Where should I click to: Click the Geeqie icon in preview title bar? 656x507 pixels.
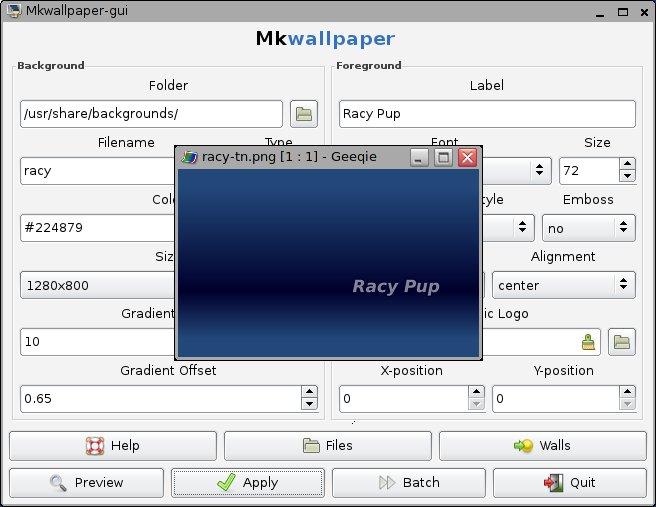(190, 157)
